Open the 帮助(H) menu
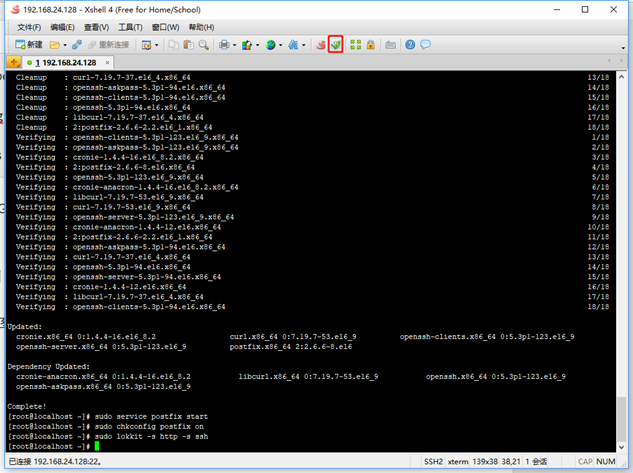Screen dimensions: 633x473 tap(201, 27)
